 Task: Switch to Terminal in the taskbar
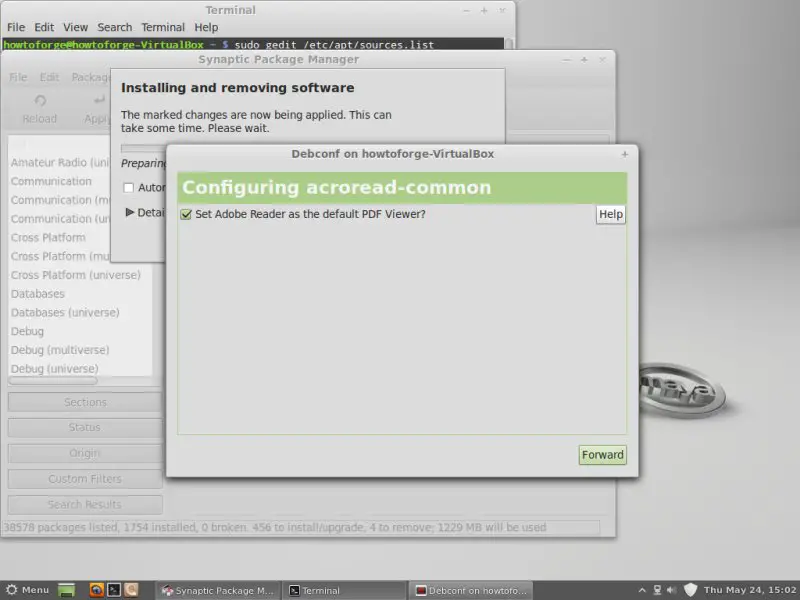tap(345, 590)
